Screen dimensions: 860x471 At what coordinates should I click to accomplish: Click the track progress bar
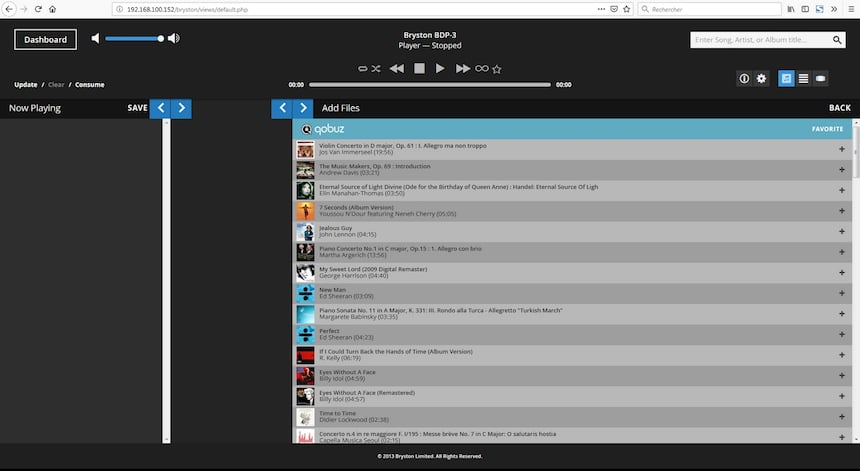point(429,84)
